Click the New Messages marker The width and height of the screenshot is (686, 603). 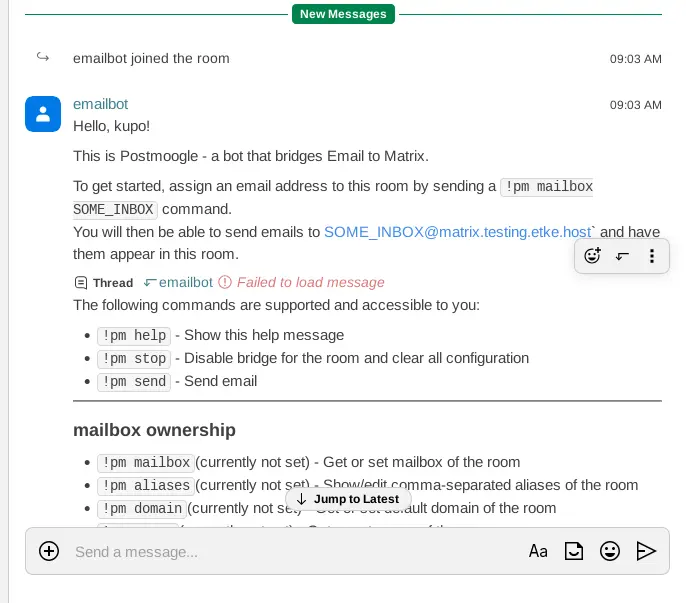pos(343,14)
